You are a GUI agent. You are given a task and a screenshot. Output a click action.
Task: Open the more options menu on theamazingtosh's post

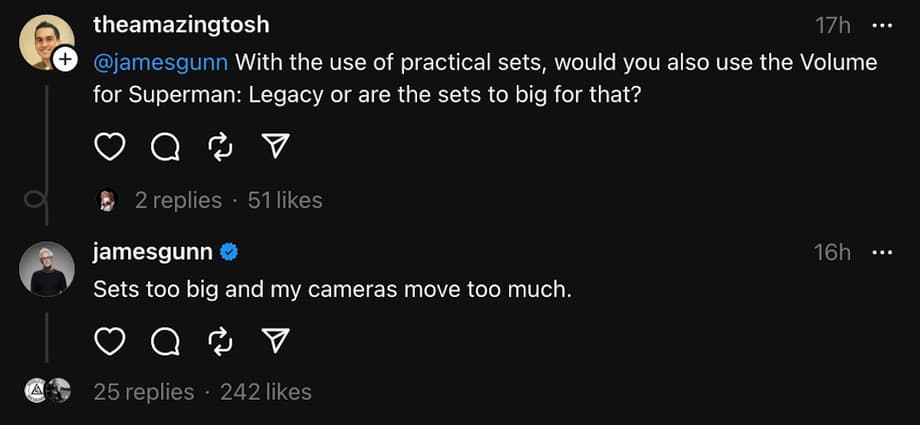point(881,25)
